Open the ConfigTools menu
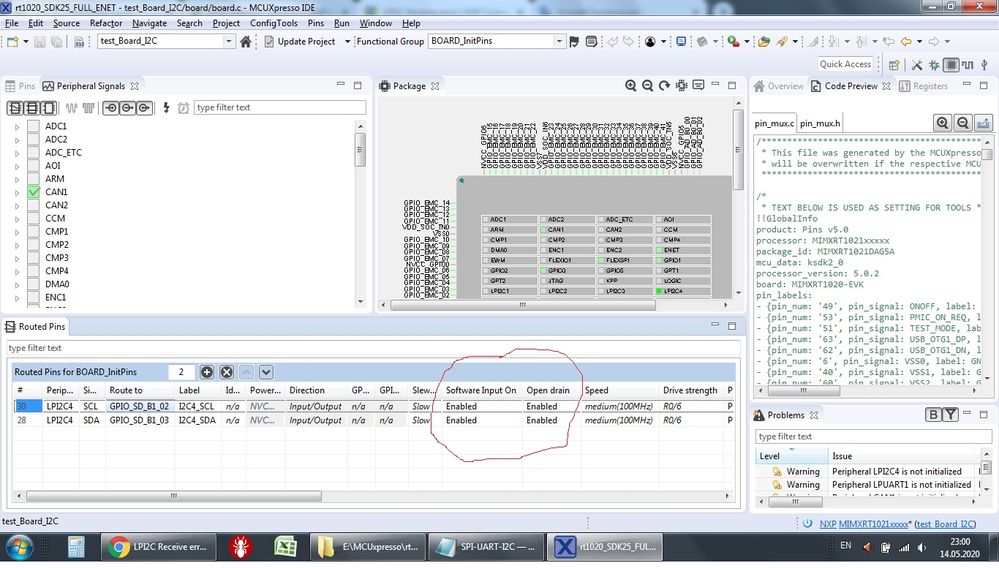Image resolution: width=999 pixels, height=568 pixels. pyautogui.click(x=273, y=23)
